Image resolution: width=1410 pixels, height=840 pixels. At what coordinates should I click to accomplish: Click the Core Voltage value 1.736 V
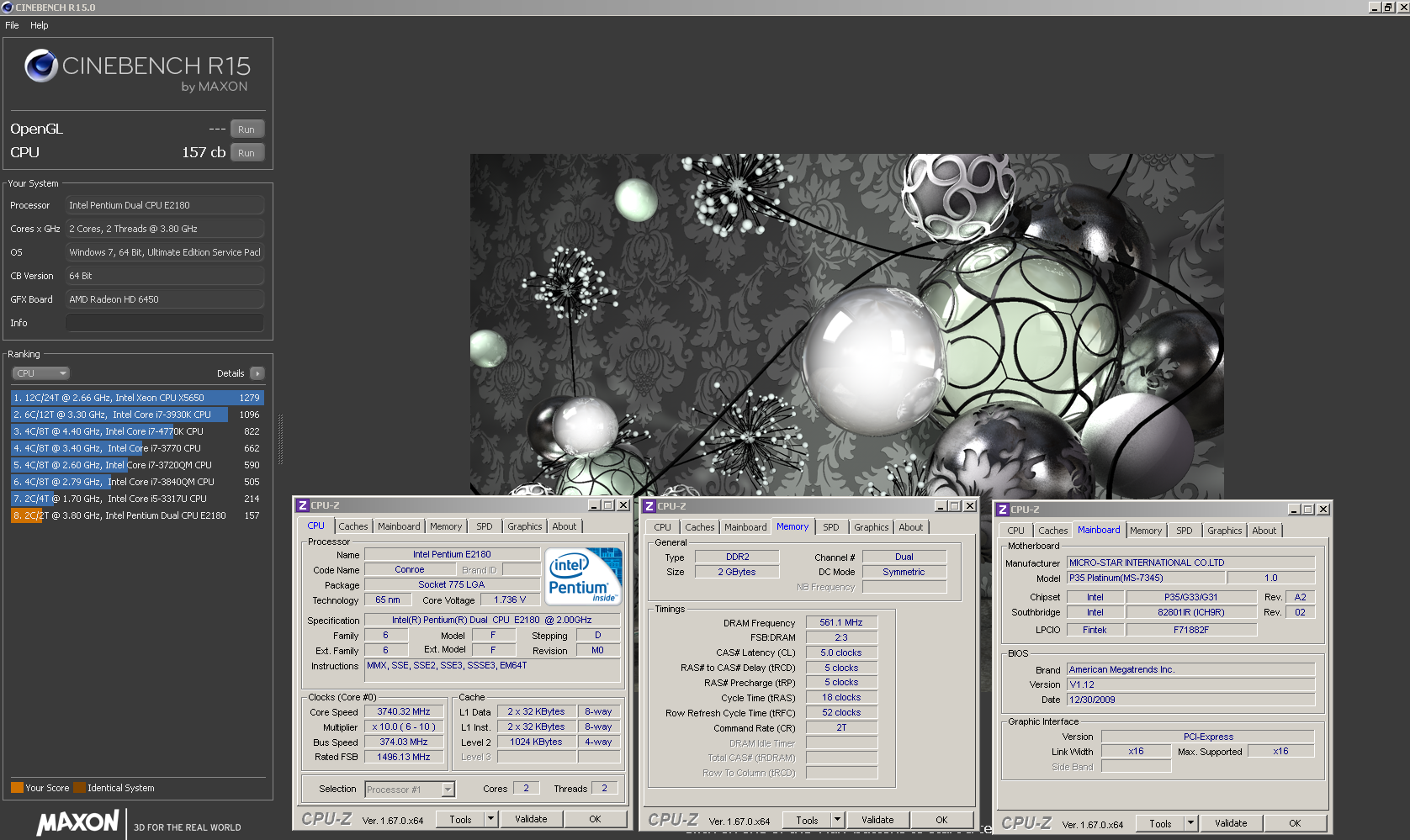[510, 600]
